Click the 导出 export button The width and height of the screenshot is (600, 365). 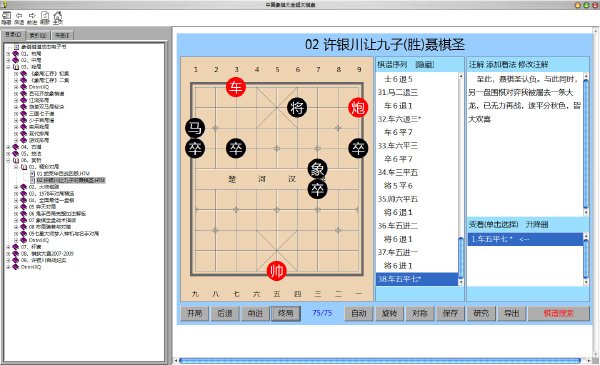pyautogui.click(x=511, y=313)
